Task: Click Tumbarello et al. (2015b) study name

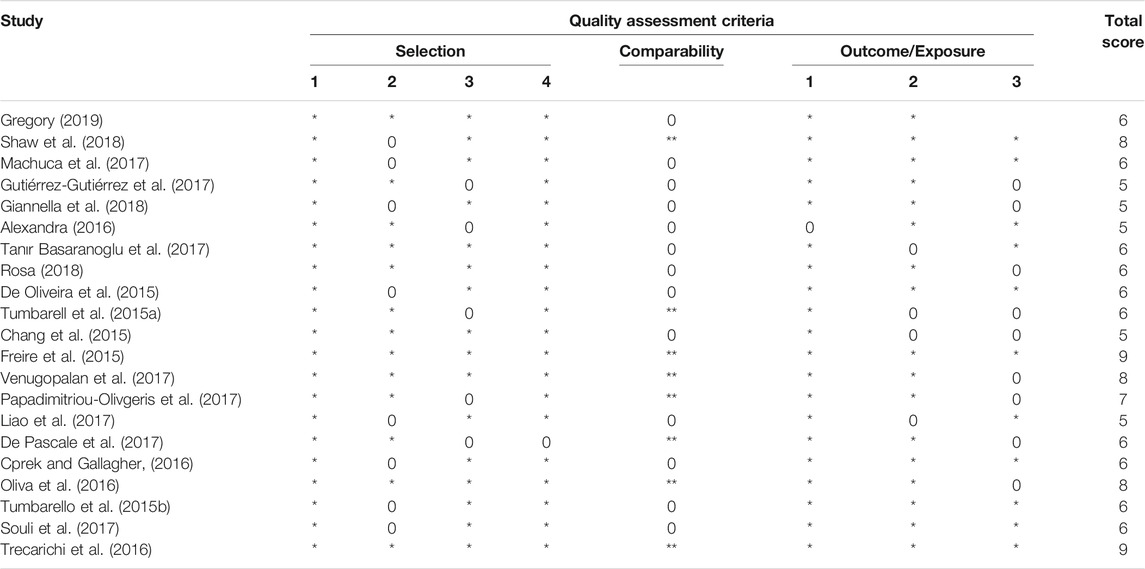Action: pyautogui.click(x=76, y=507)
